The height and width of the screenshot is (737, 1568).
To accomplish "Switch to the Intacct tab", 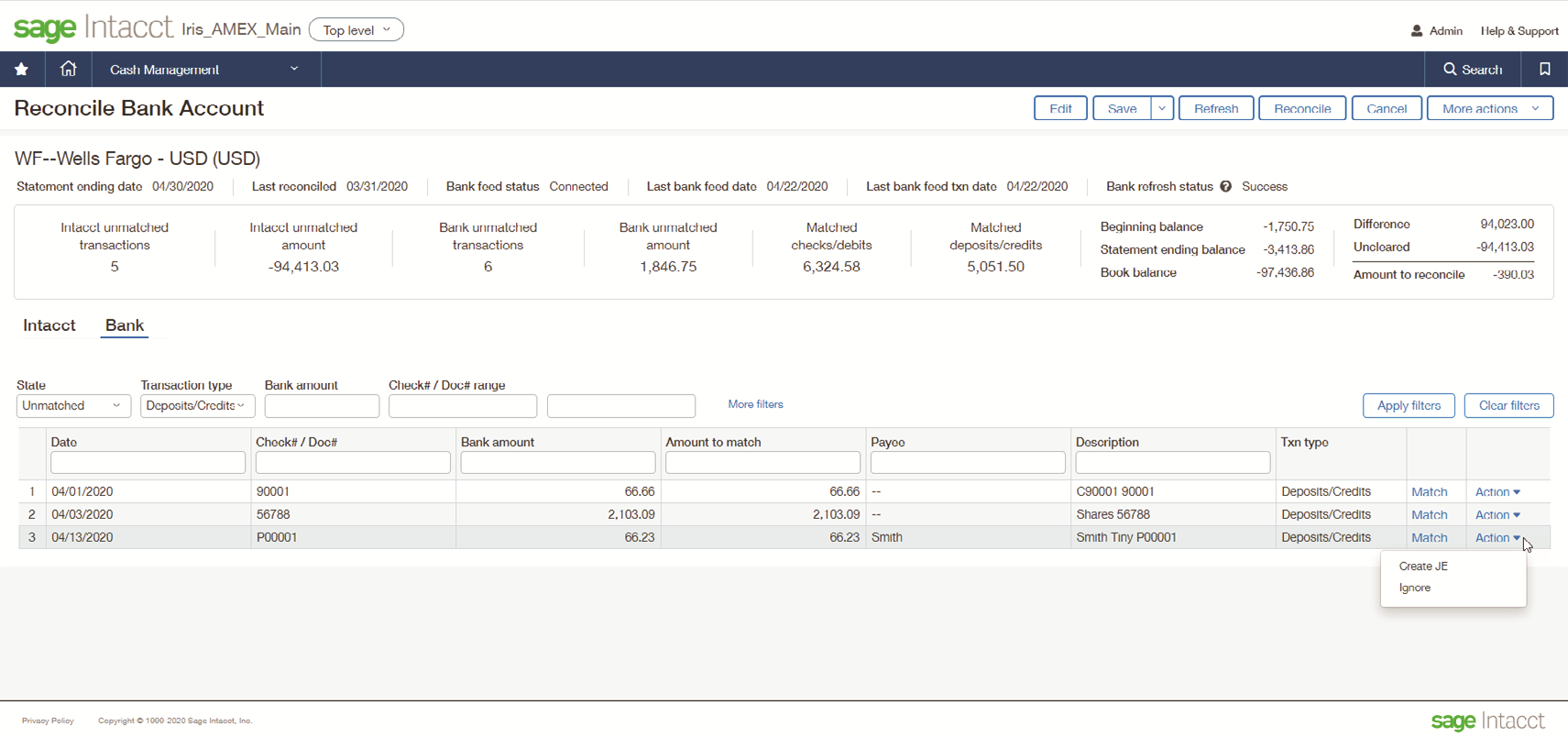I will [x=49, y=325].
